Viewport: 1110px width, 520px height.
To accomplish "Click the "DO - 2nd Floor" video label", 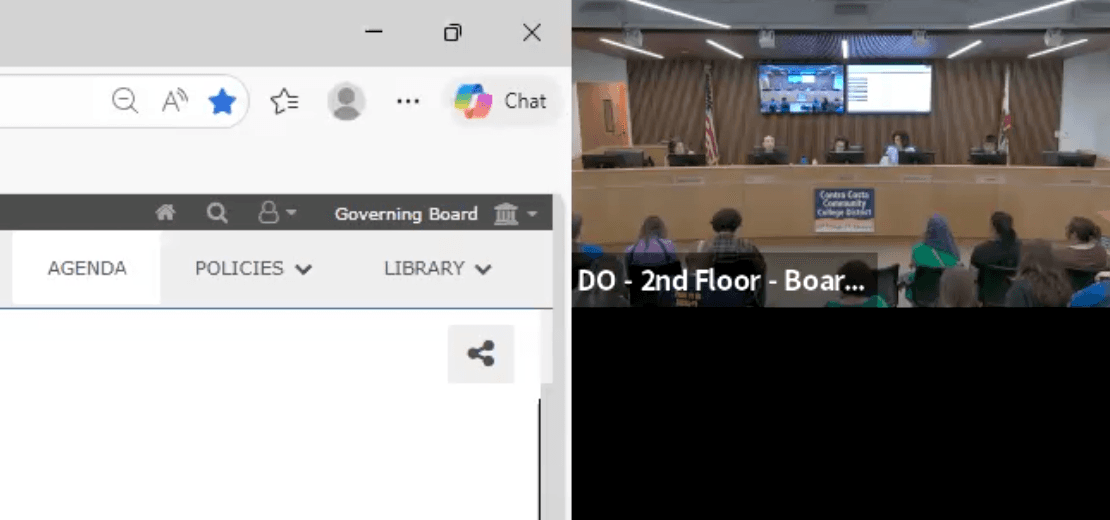I will pyautogui.click(x=721, y=281).
